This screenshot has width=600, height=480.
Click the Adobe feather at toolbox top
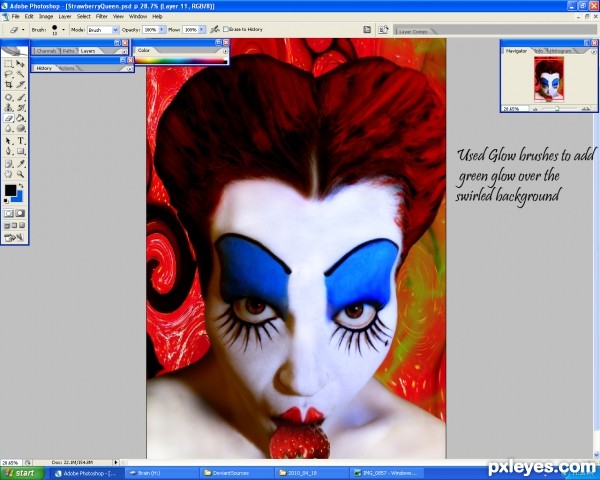pyautogui.click(x=14, y=51)
